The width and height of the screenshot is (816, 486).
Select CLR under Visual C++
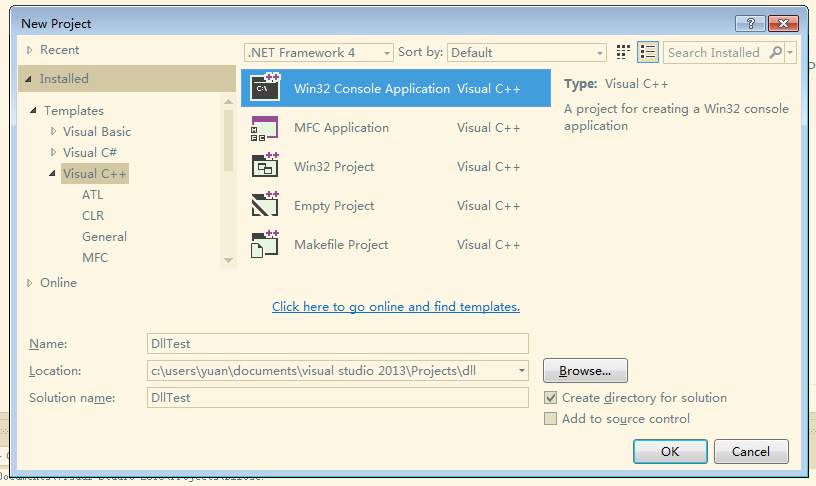tap(93, 215)
